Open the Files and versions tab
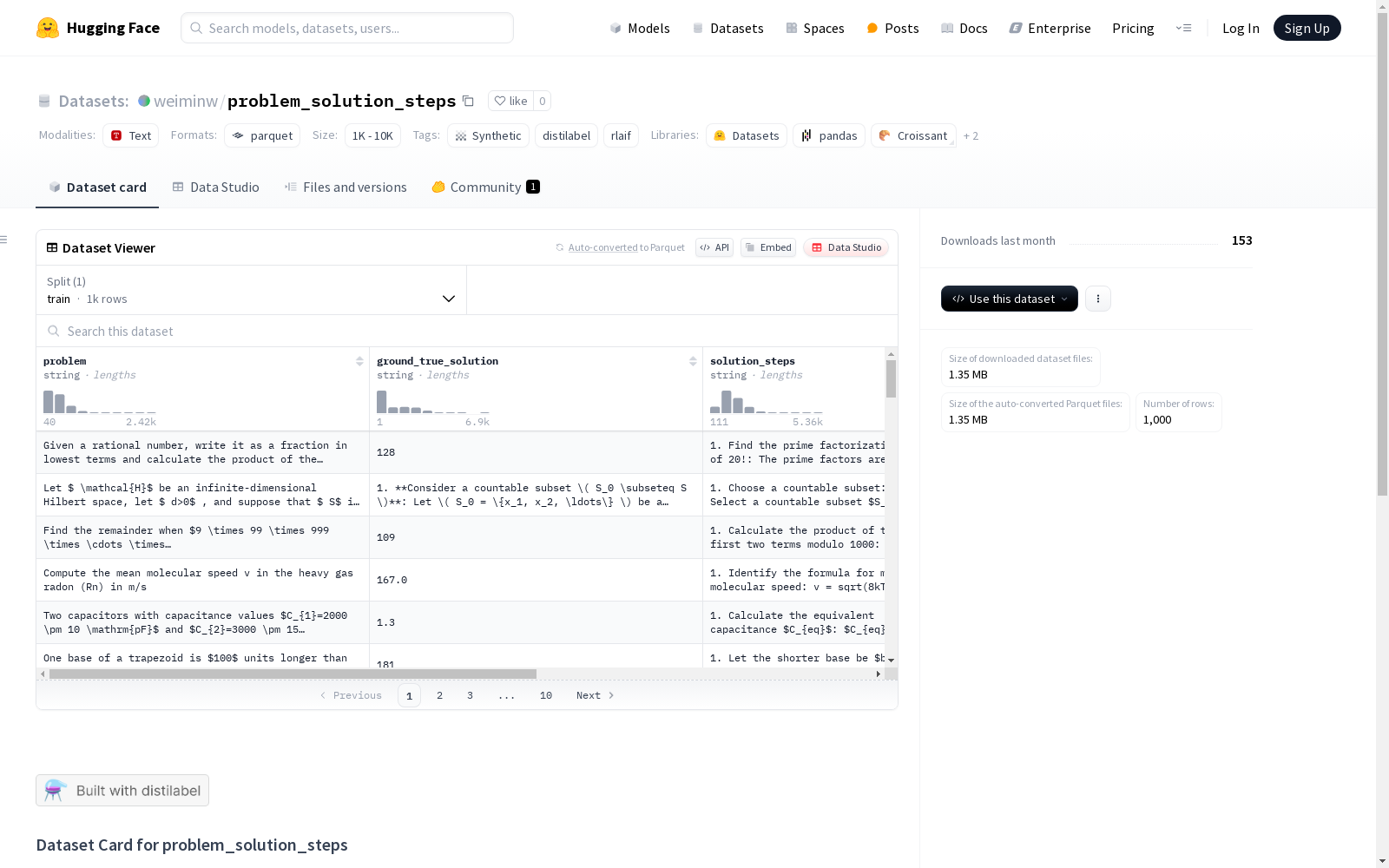This screenshot has height=868, width=1389. pos(346,187)
